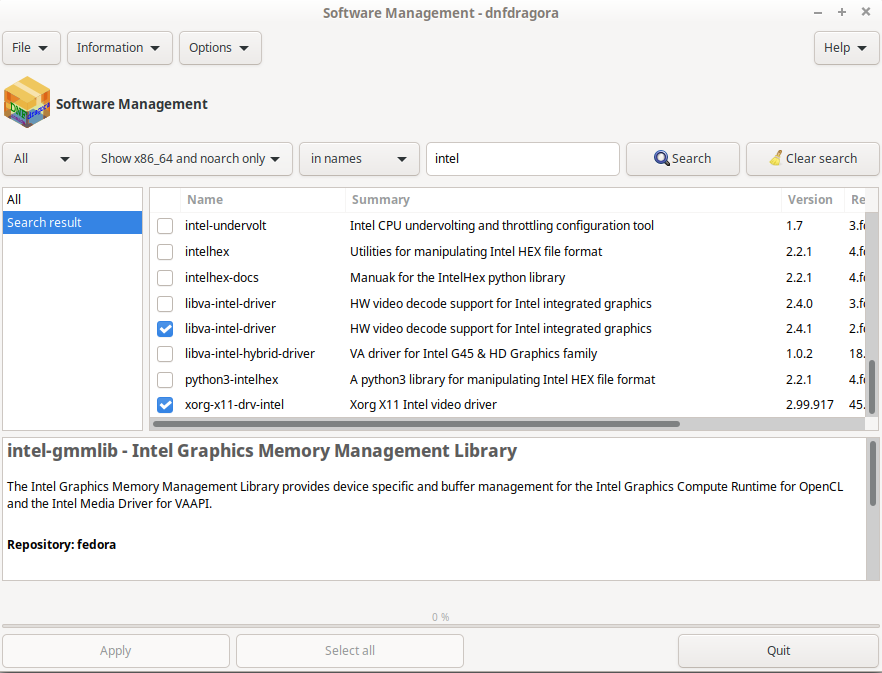Screen dimensions: 882x673
Task: Click the 'Repository: fedora' text
Action: tap(62, 545)
